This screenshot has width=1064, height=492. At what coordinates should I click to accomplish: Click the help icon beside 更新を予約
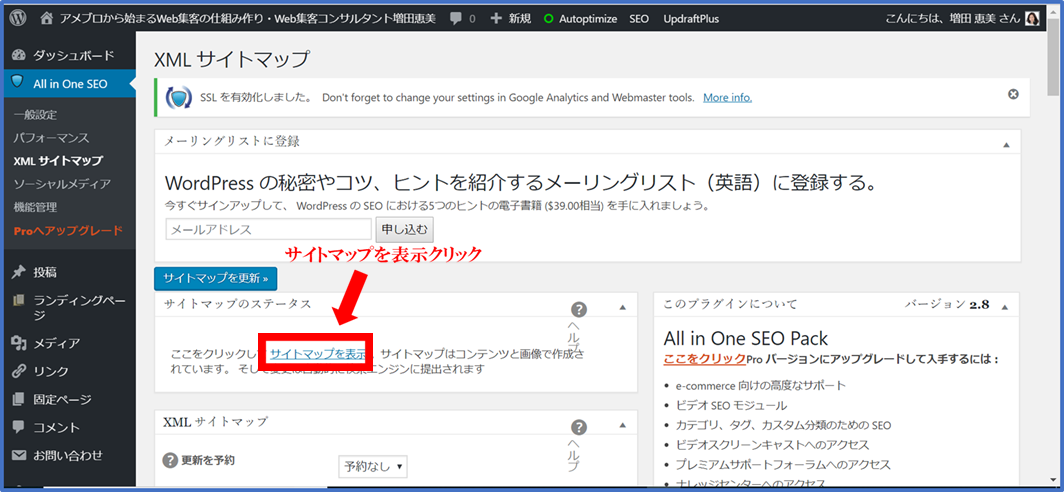pos(170,460)
